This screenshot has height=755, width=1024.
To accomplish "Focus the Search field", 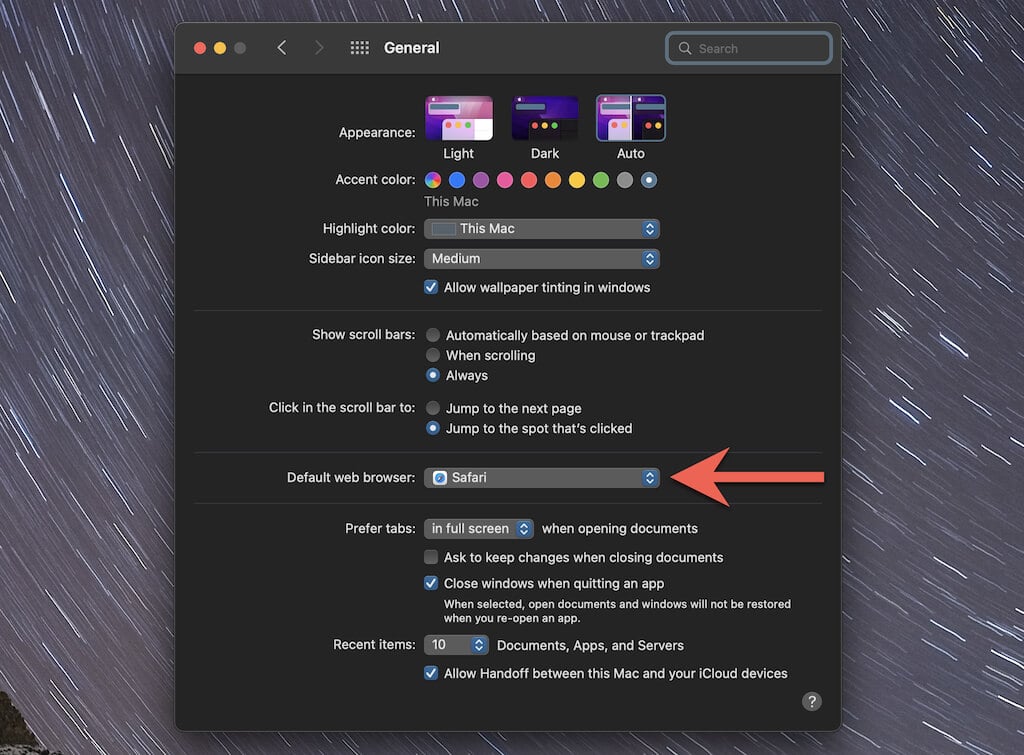I will (748, 48).
